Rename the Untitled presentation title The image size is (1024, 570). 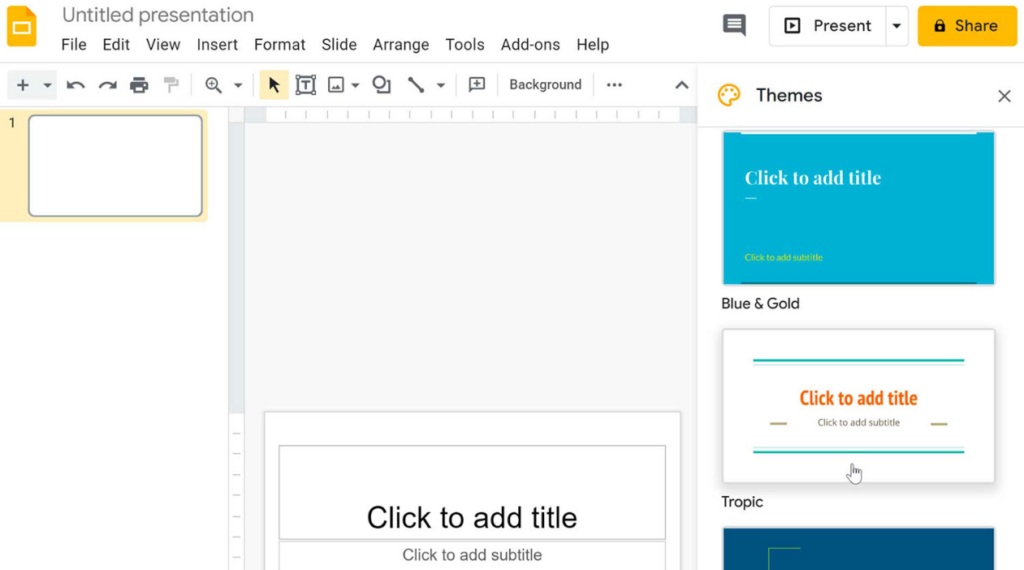[158, 14]
